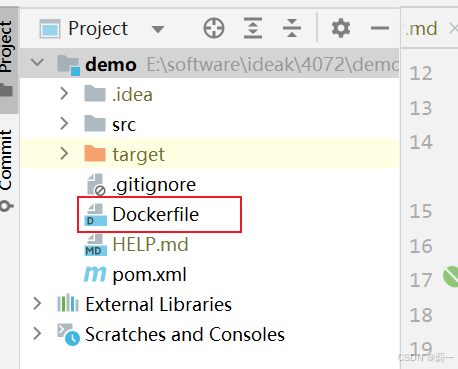The width and height of the screenshot is (458, 369).
Task: Click the Project title label
Action: pyautogui.click(x=98, y=29)
